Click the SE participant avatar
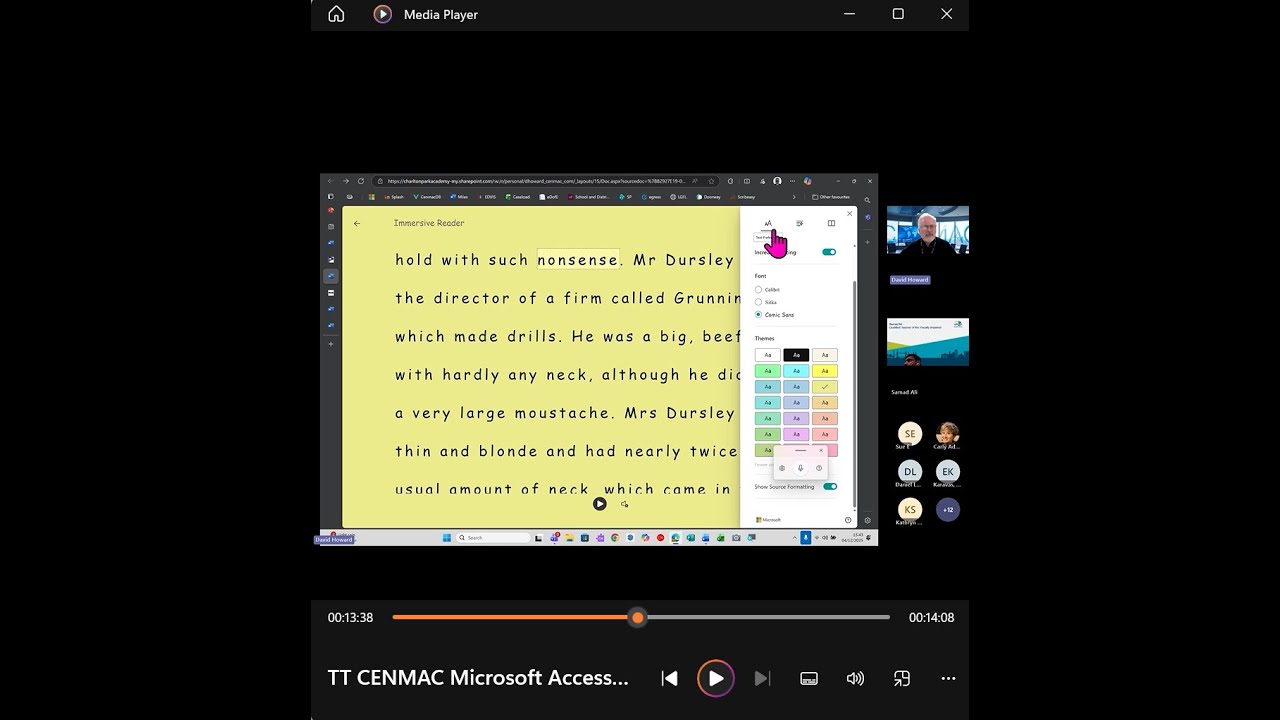The image size is (1280, 720). click(909, 433)
